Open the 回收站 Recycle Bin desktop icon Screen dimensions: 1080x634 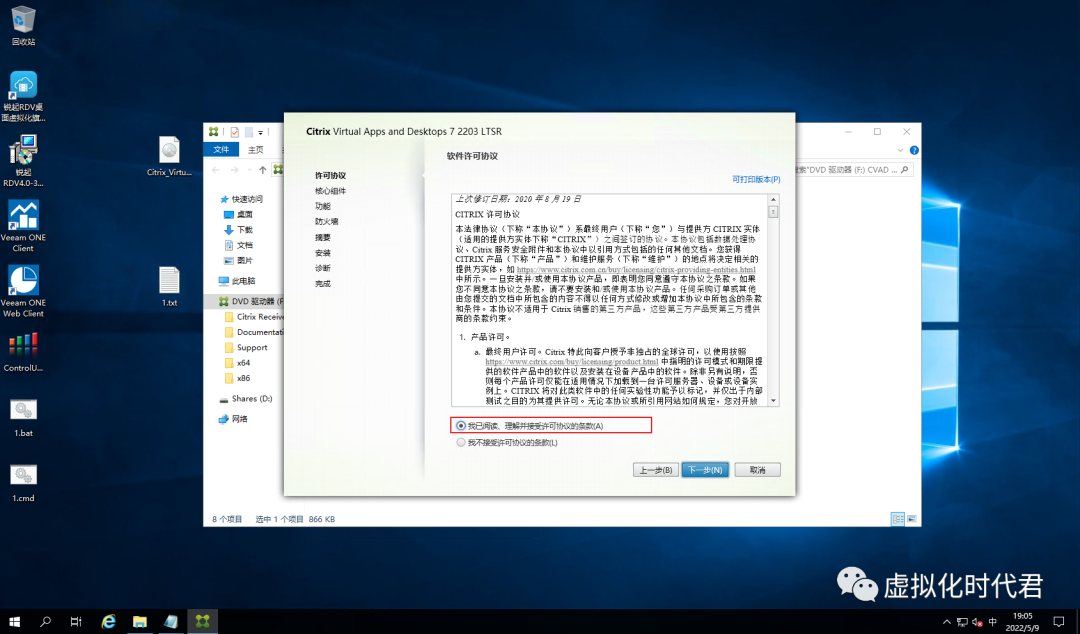[x=23, y=25]
